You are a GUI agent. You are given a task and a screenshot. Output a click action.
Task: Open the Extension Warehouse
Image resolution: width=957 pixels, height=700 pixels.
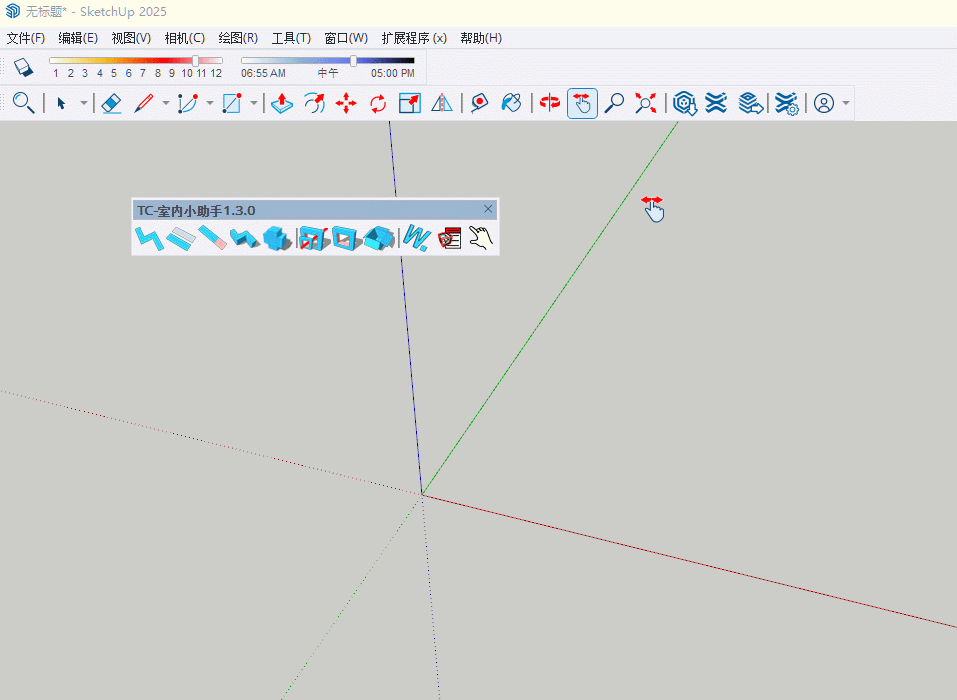coord(716,103)
